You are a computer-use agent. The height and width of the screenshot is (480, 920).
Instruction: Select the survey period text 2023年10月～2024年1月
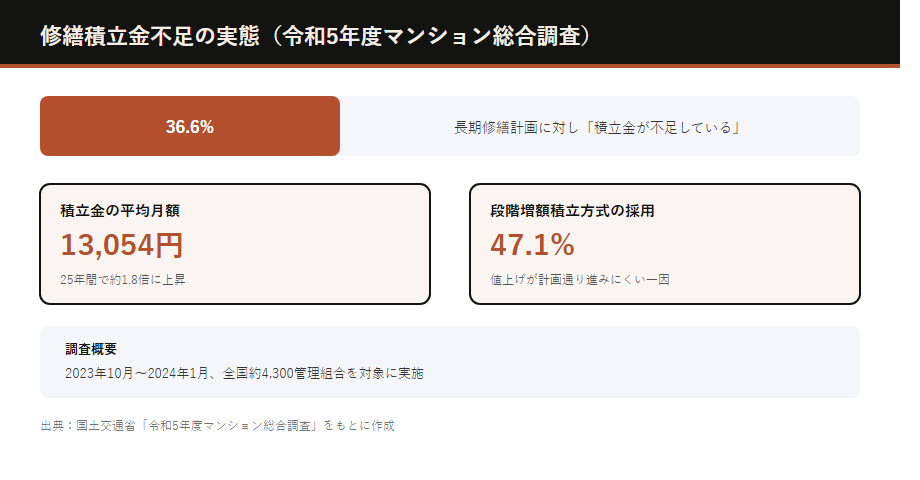tap(137, 373)
